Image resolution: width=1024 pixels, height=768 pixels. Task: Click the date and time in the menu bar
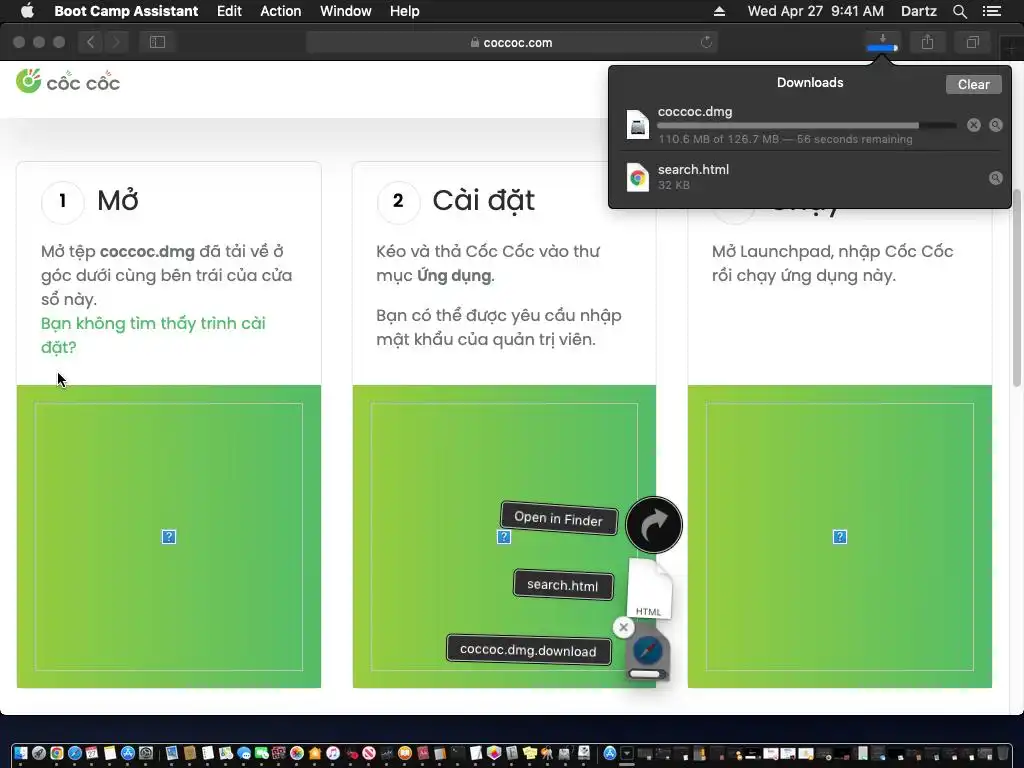tap(816, 11)
